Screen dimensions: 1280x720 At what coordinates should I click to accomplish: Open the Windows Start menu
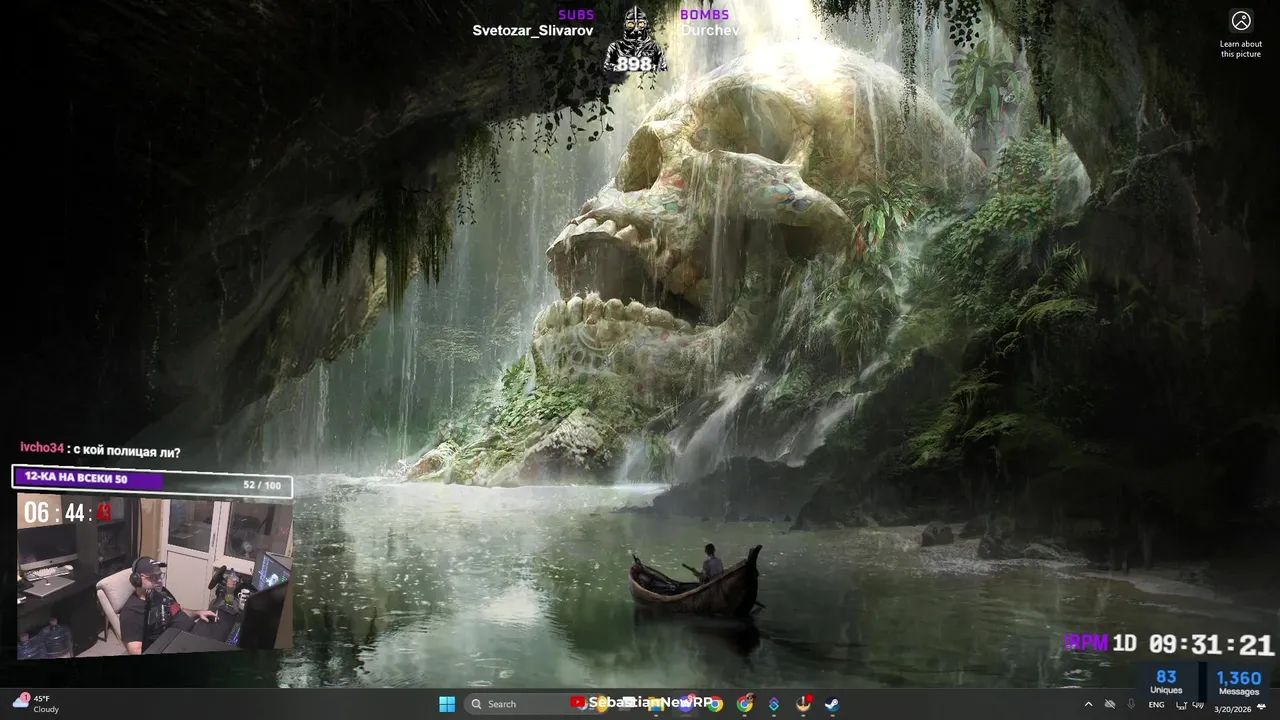pyautogui.click(x=447, y=704)
